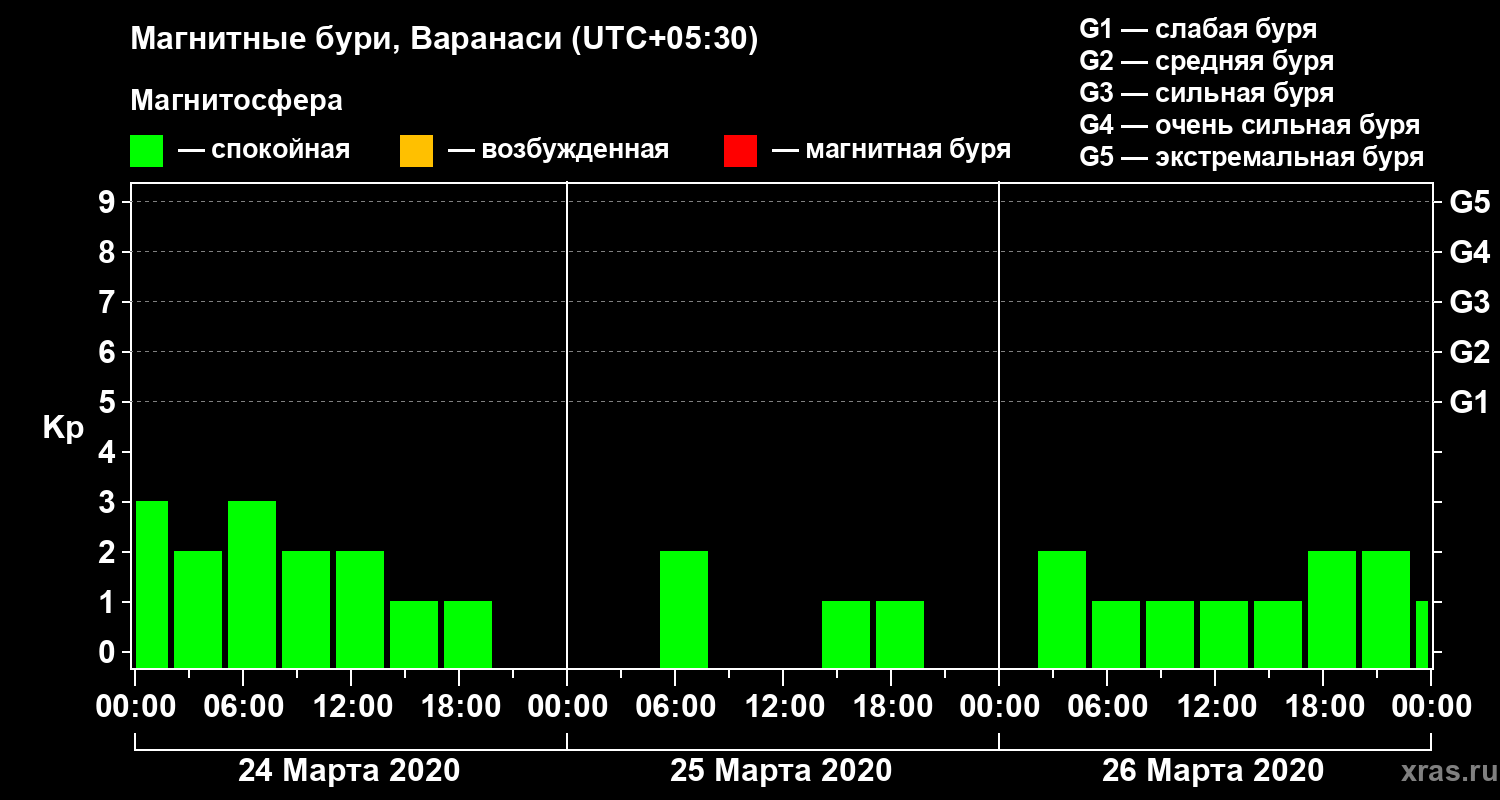
Task: Click 'G1 — слабая буря' legend line
Action: point(1198,28)
